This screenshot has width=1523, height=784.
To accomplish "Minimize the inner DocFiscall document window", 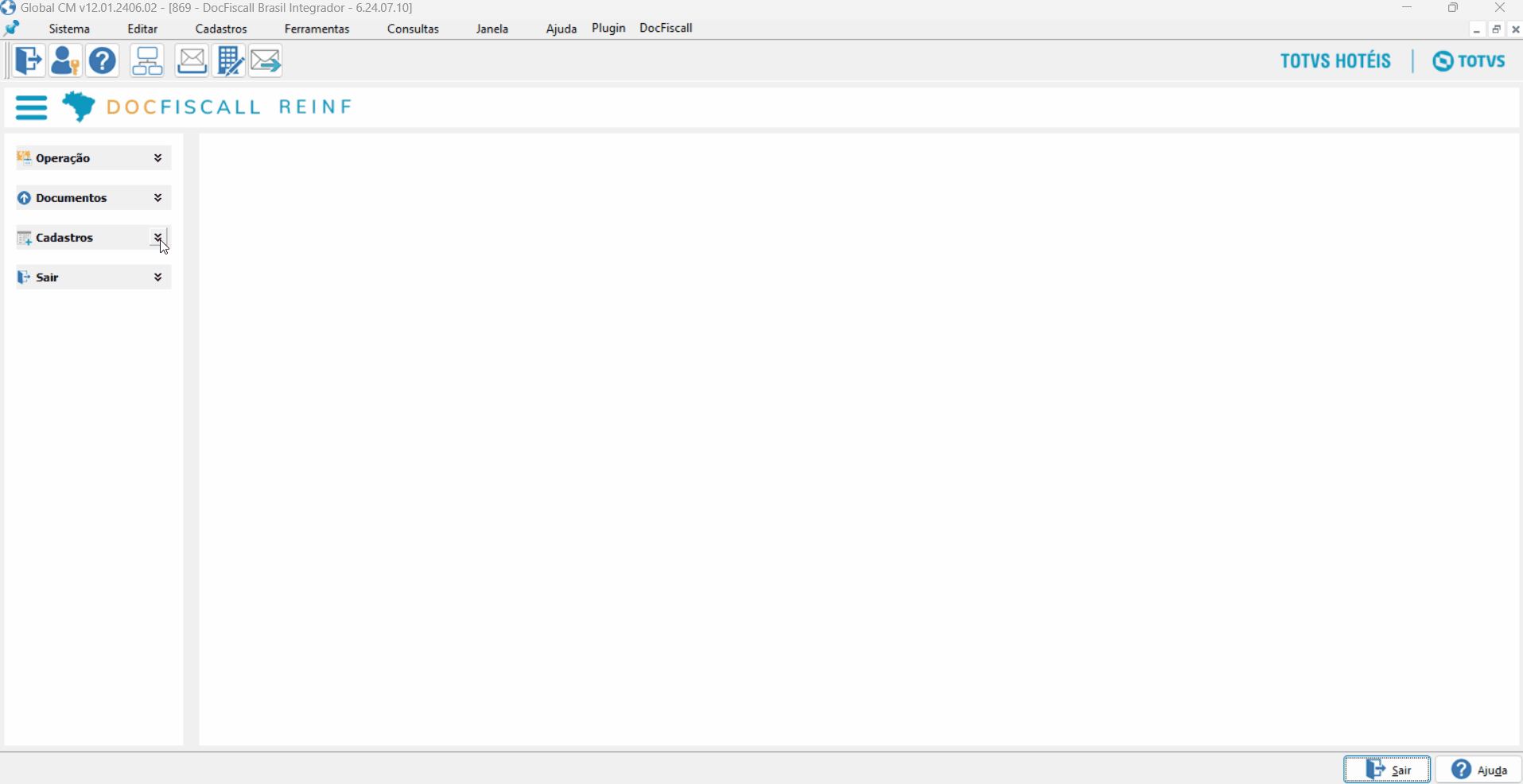I will click(x=1477, y=29).
